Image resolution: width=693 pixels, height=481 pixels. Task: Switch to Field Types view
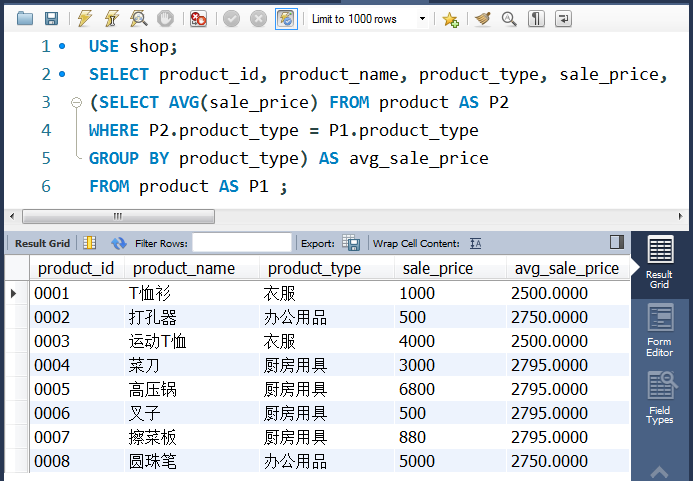pyautogui.click(x=660, y=398)
